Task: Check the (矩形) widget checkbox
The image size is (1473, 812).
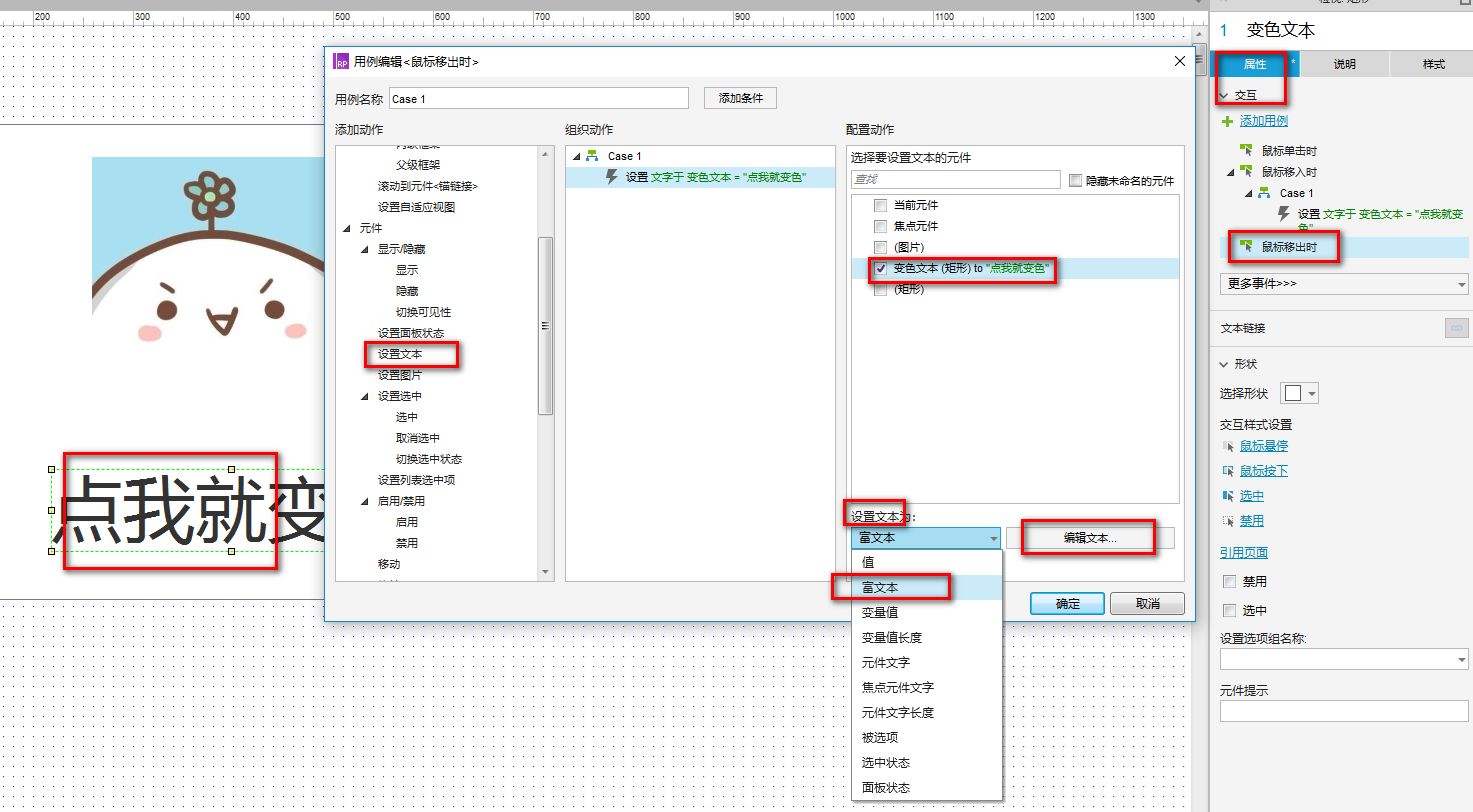Action: coord(880,289)
